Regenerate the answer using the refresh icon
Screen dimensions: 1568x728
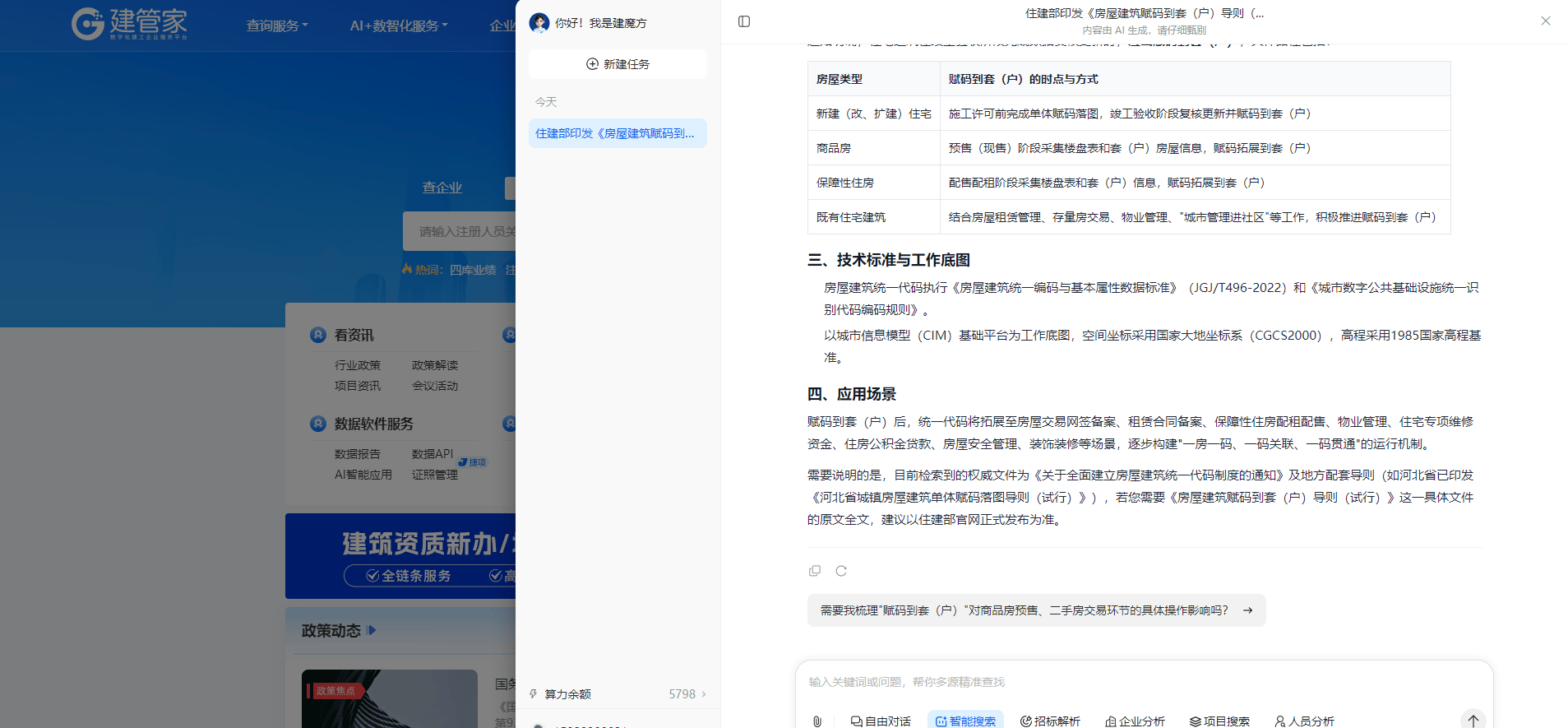(841, 571)
